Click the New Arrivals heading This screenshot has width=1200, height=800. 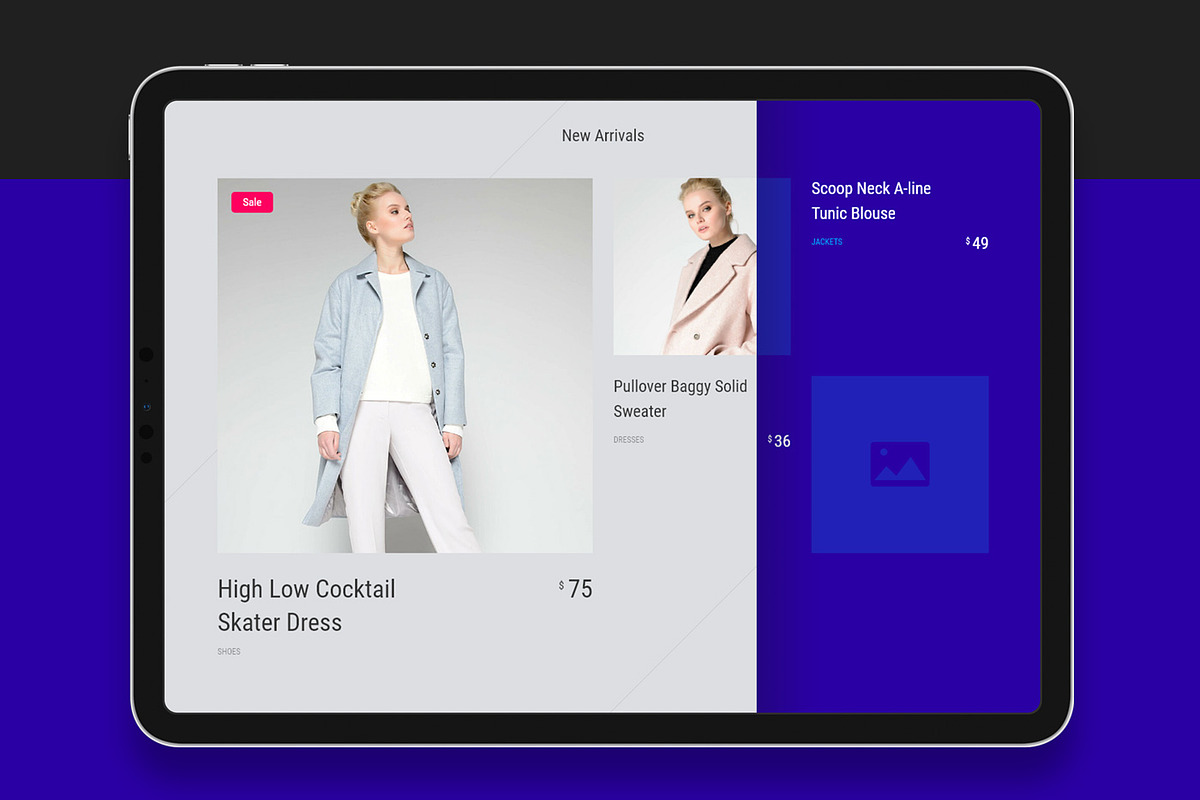[x=603, y=135]
